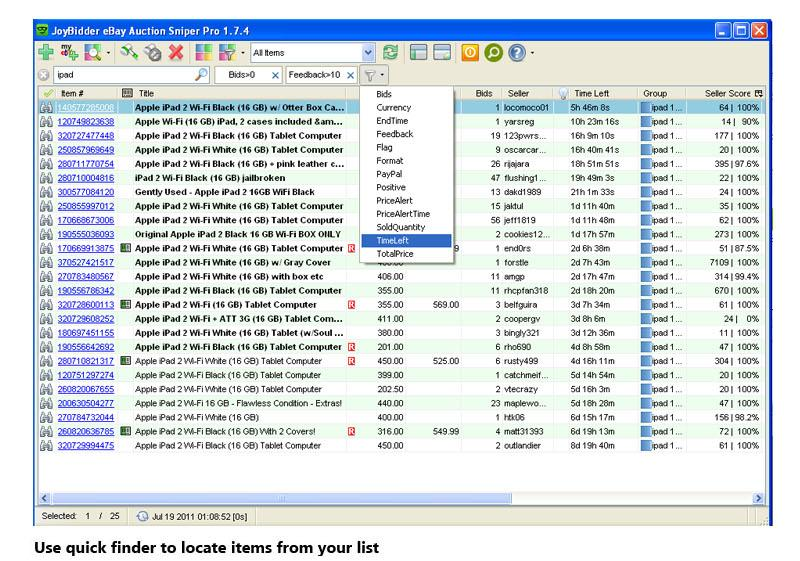800x561 pixels.
Task: Sort by Time Left column header
Action: [x=598, y=92]
